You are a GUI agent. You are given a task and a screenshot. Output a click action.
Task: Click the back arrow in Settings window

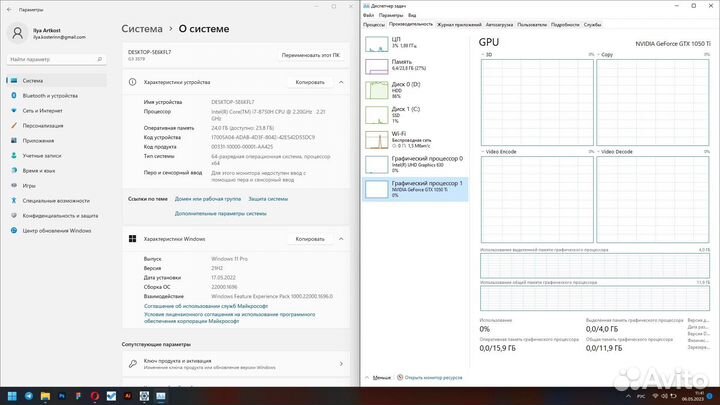click(9, 9)
